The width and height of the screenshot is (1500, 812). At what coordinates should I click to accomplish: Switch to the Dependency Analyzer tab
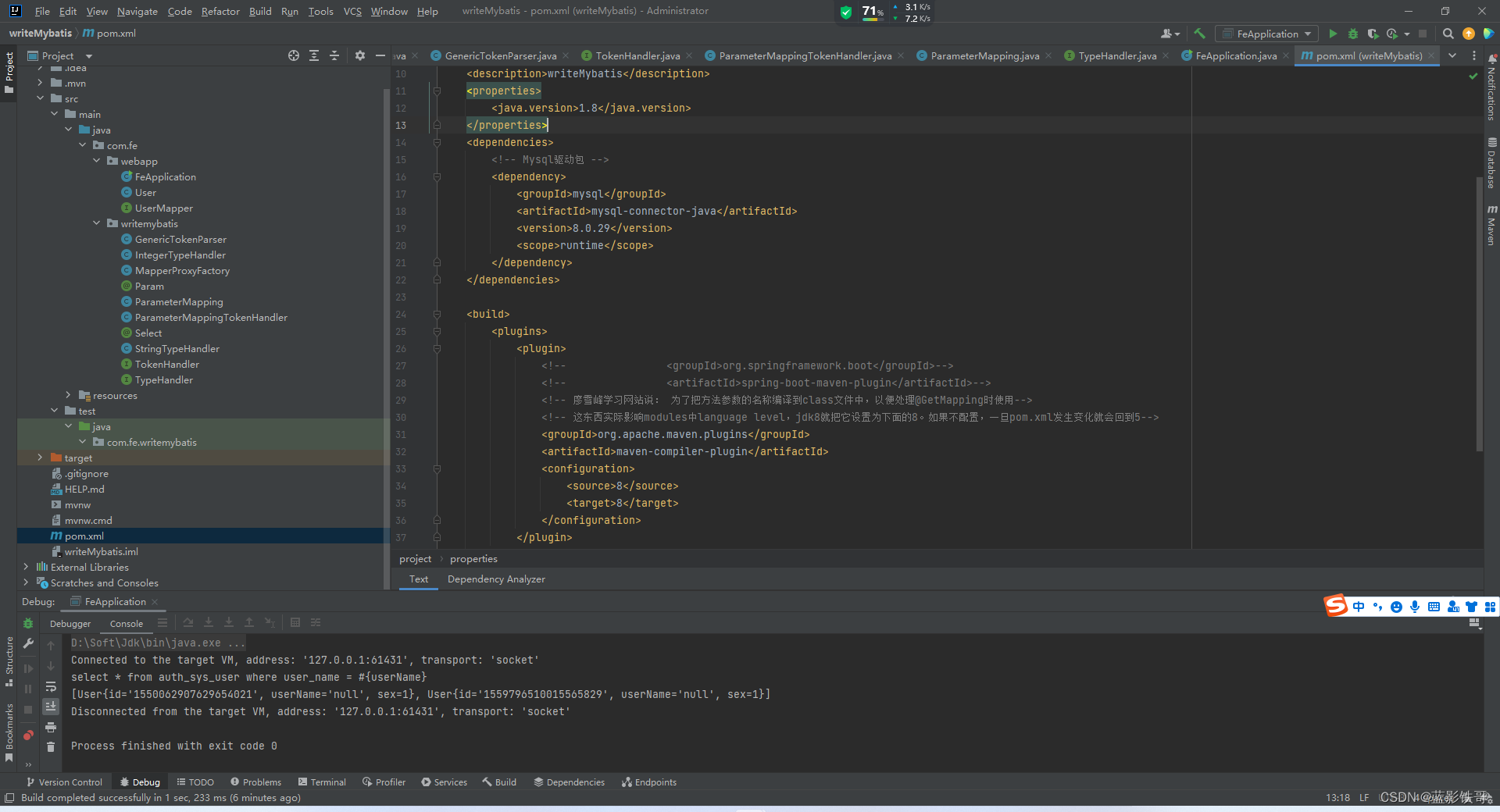click(x=496, y=579)
